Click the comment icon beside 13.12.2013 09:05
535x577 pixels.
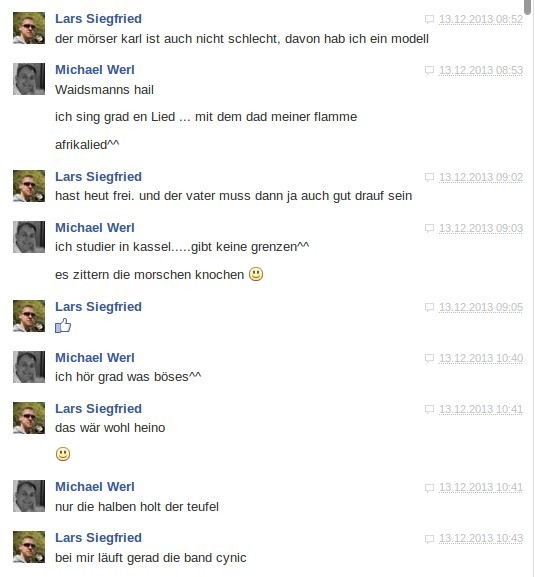(429, 307)
